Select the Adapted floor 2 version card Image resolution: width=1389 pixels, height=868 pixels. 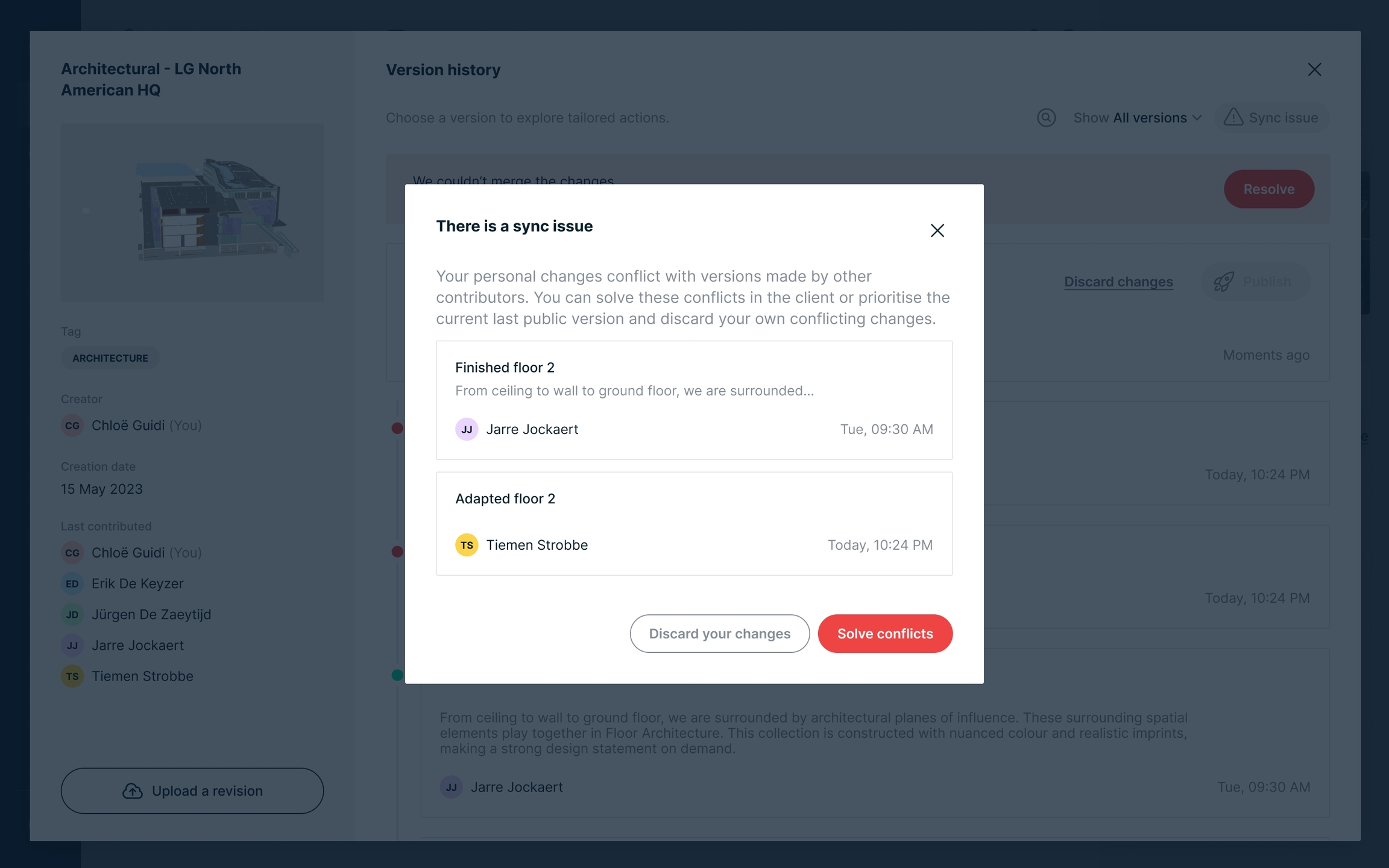coord(694,523)
